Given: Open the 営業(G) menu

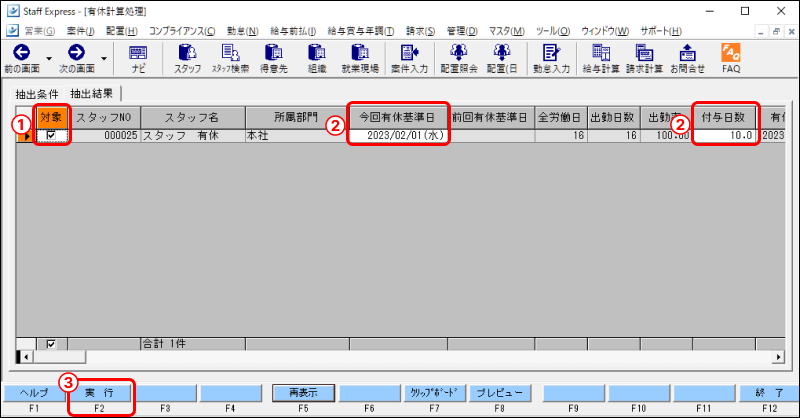Looking at the screenshot, I should tap(40, 31).
